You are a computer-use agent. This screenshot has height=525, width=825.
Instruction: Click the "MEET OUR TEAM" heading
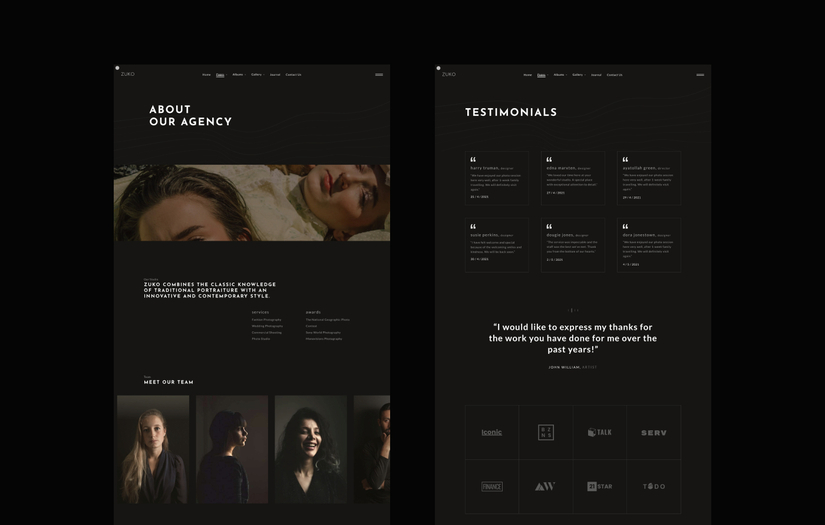point(168,382)
